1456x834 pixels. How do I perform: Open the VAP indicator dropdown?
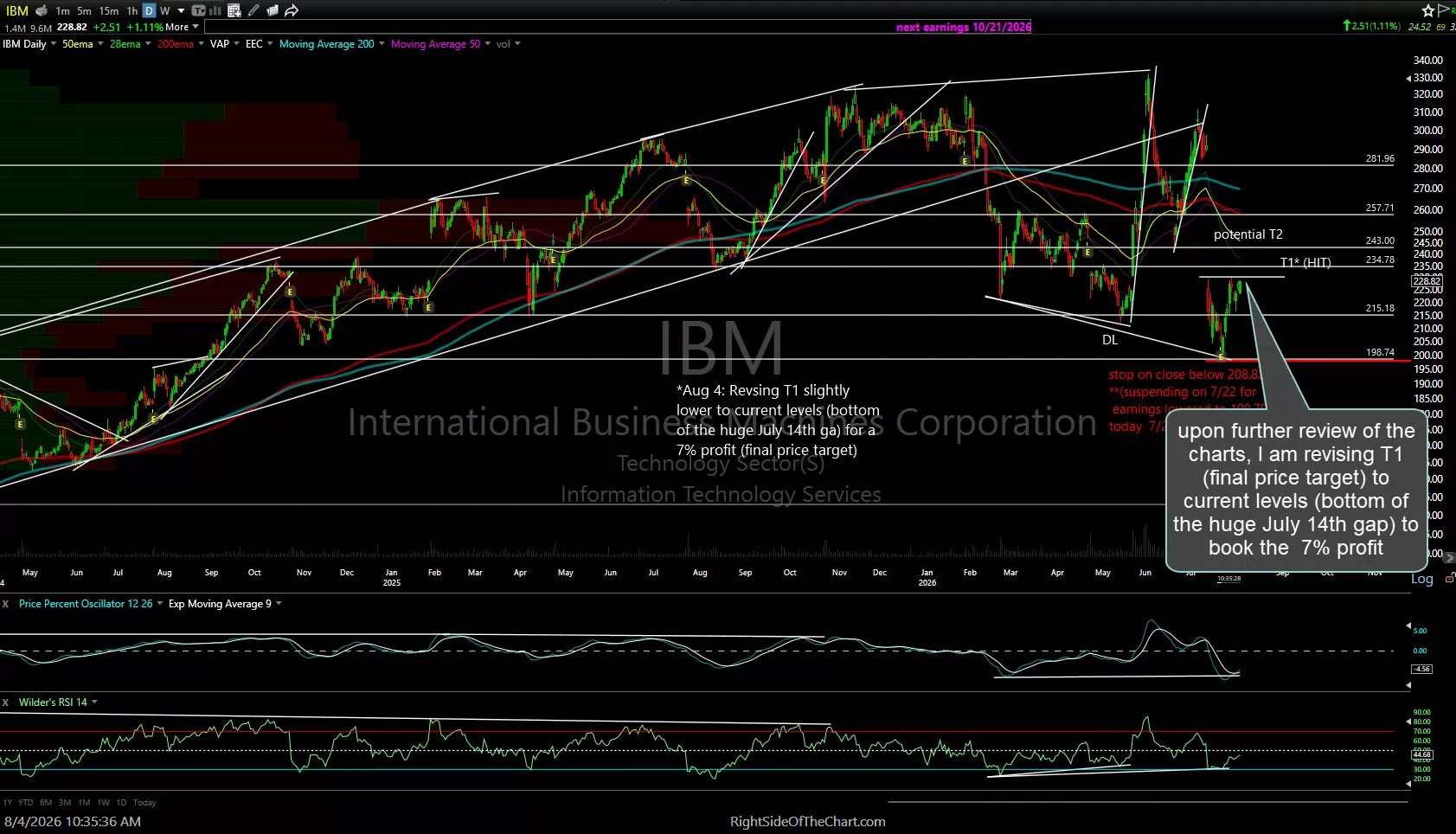coord(237,43)
